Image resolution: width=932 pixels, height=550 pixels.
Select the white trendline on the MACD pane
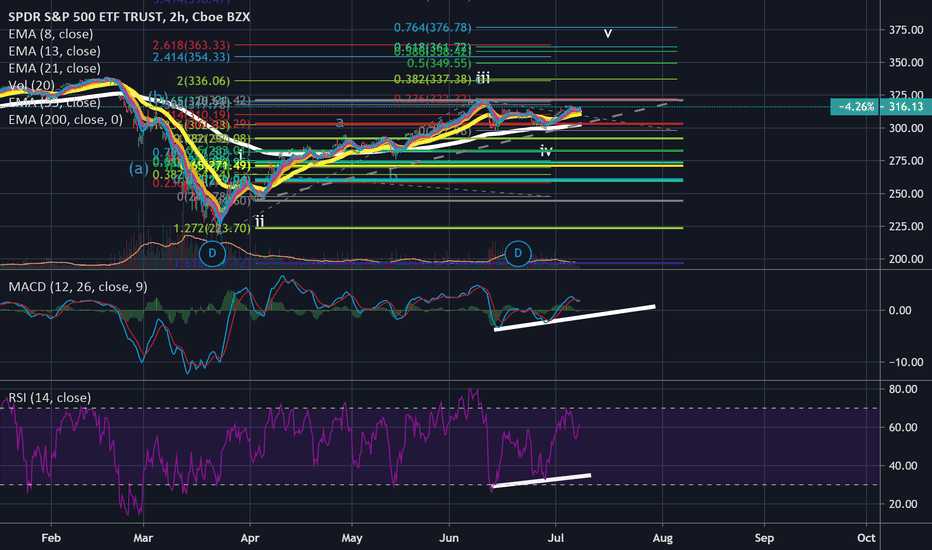[574, 318]
